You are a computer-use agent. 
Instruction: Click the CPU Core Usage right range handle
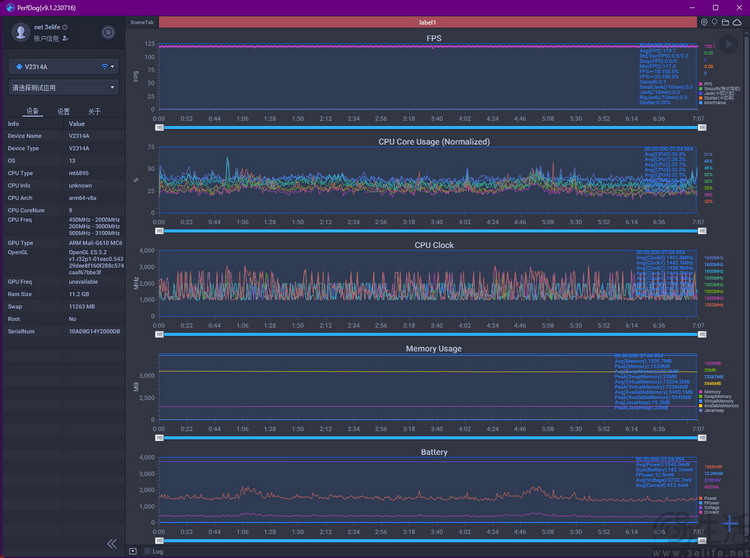702,231
